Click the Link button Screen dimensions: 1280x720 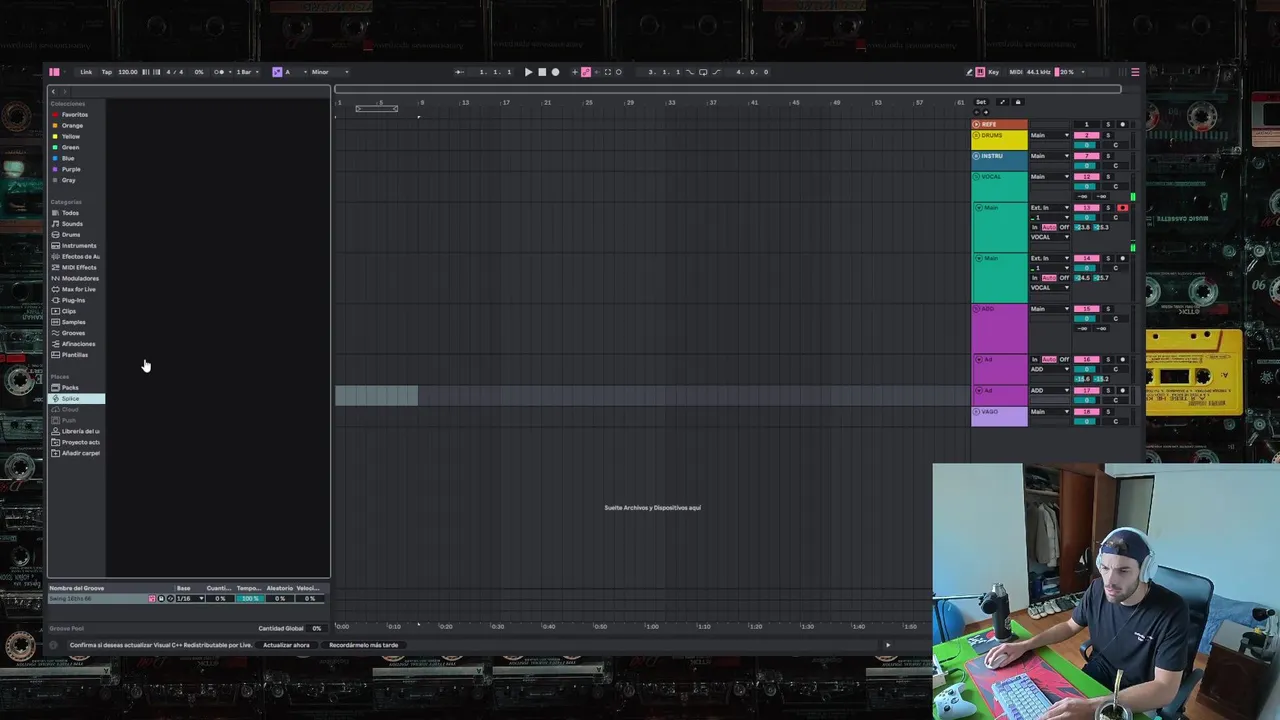click(86, 72)
